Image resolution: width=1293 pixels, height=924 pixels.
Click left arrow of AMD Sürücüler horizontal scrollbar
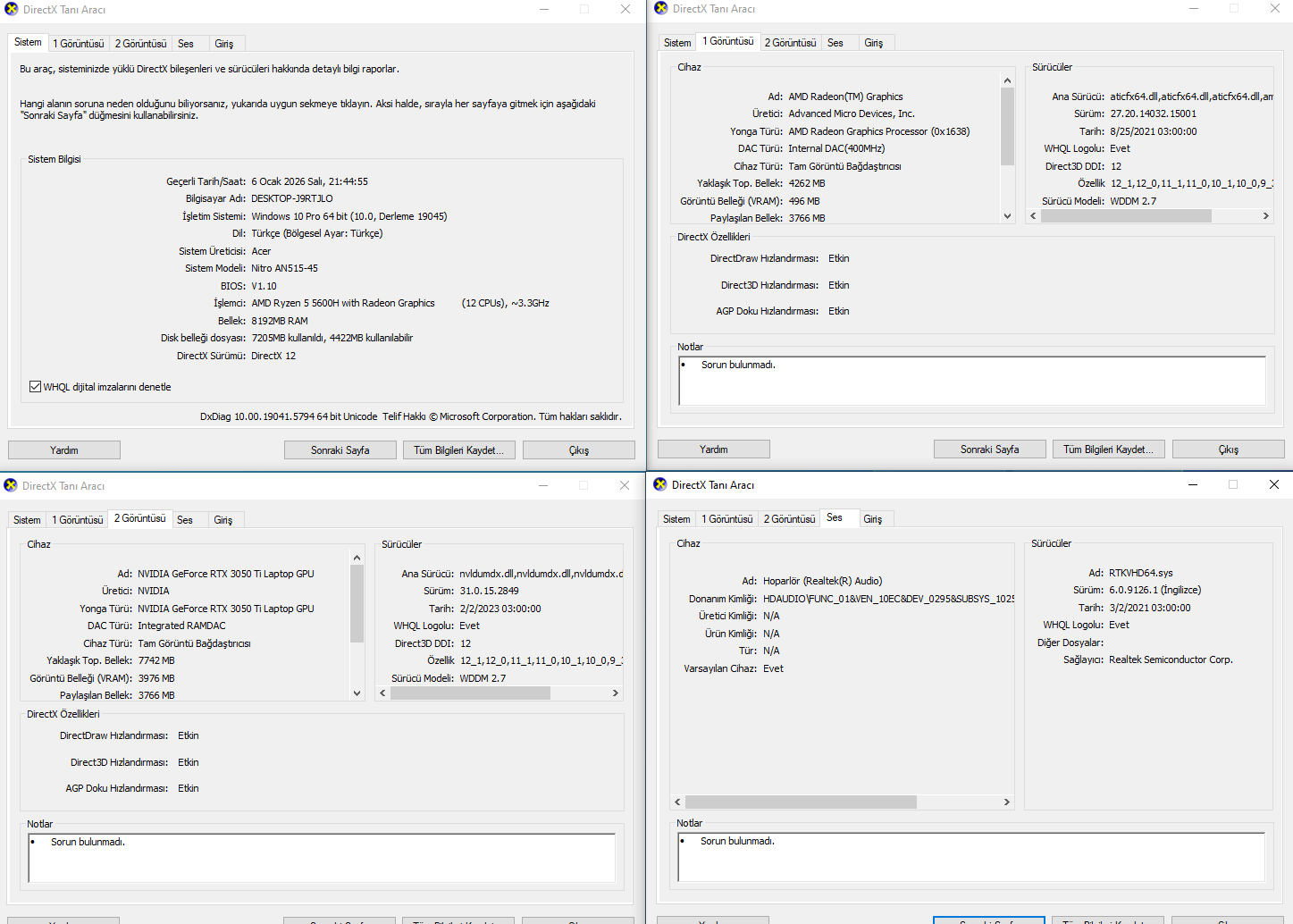click(x=1034, y=215)
